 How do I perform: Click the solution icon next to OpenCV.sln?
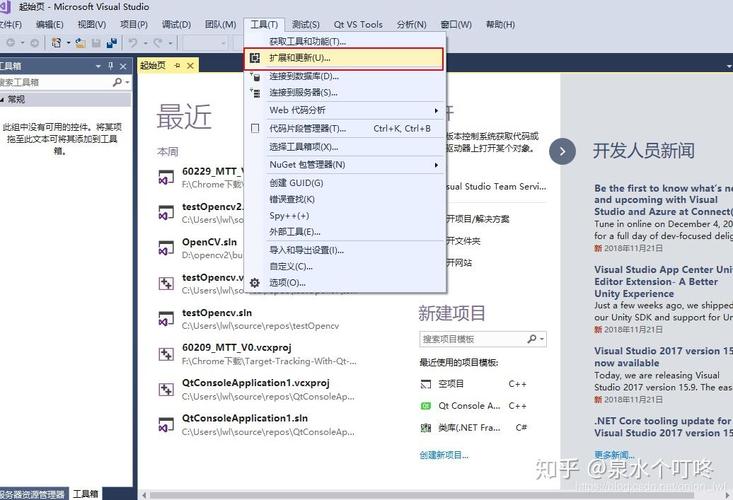166,248
